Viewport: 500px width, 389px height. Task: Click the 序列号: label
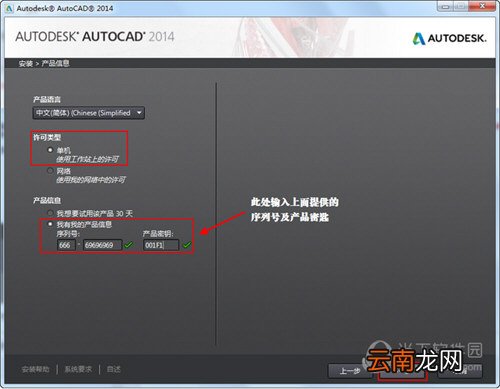point(68,234)
